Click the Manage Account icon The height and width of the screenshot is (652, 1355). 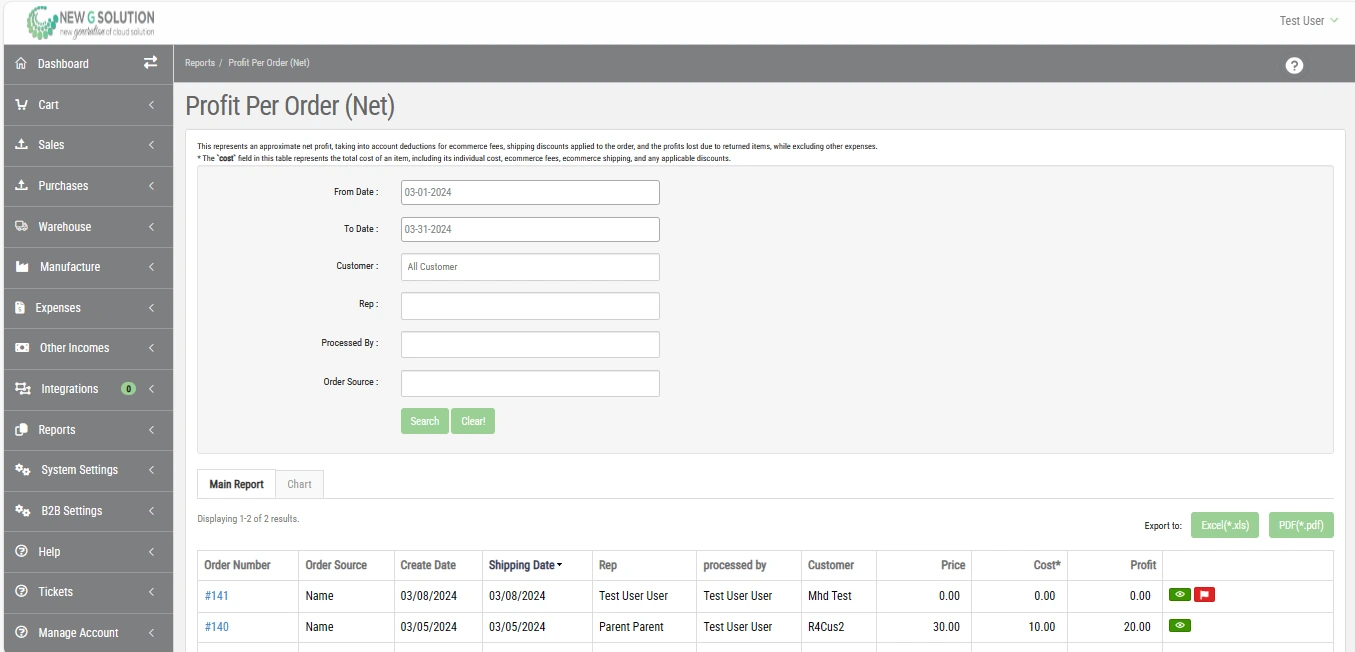pos(21,633)
